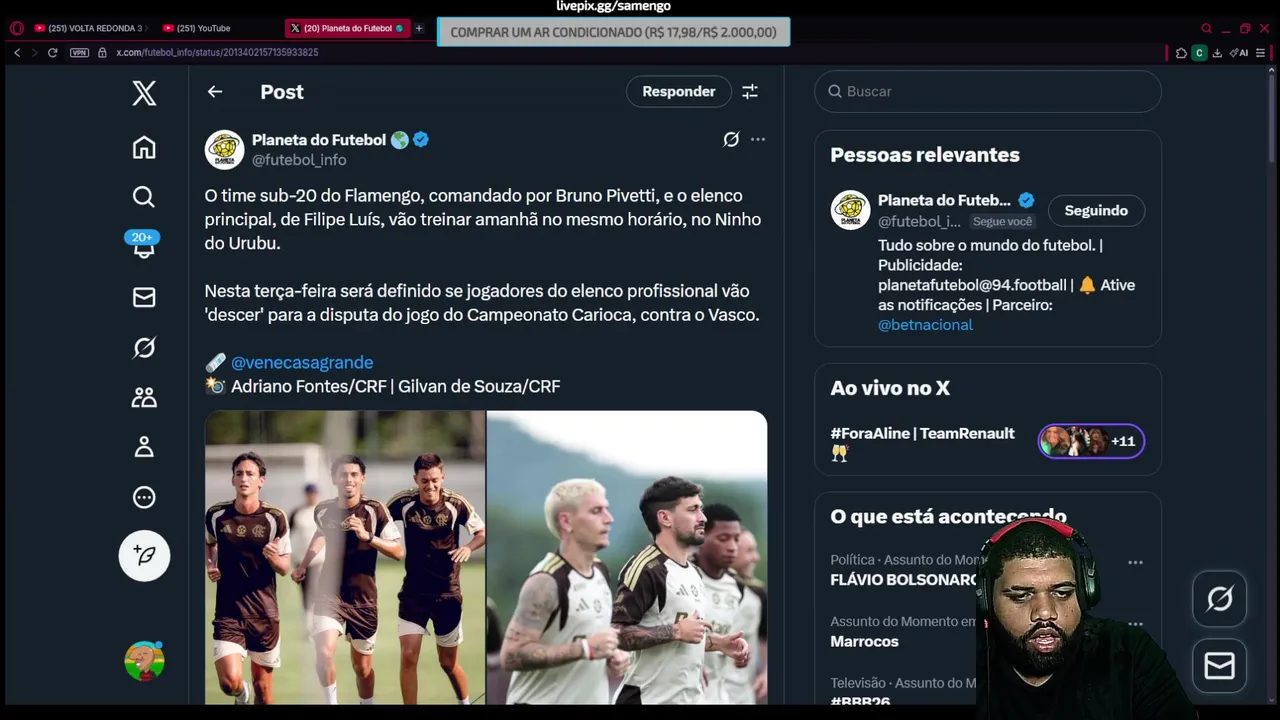Viewport: 1280px width, 720px height.
Task: Open the account avatar at sidebar bottom
Action: 144,661
